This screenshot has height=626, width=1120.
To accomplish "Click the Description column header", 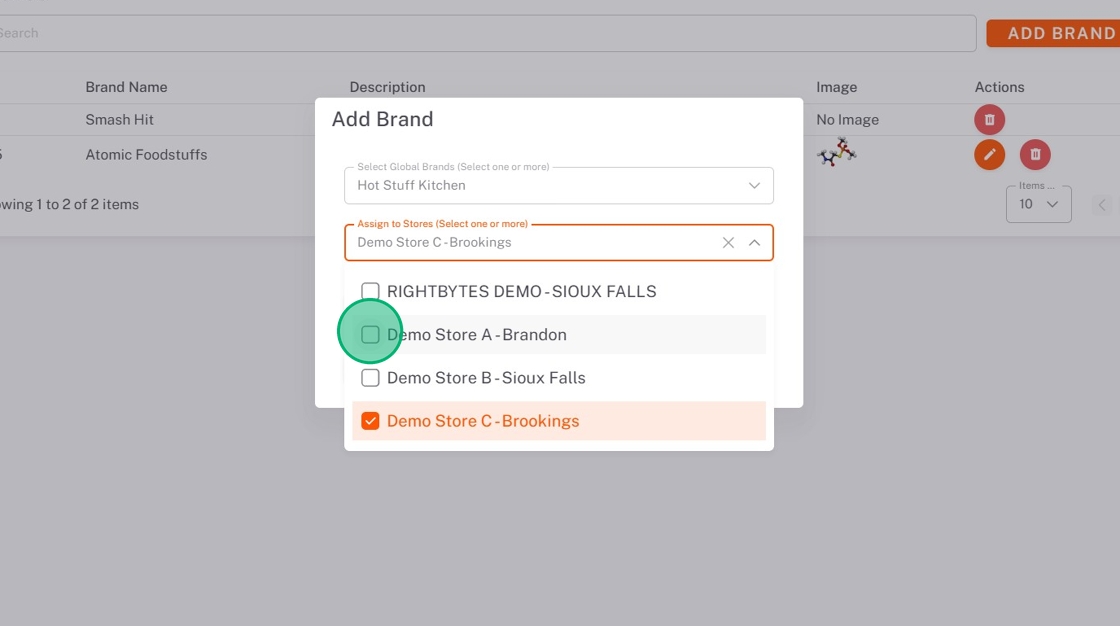I will pos(387,87).
